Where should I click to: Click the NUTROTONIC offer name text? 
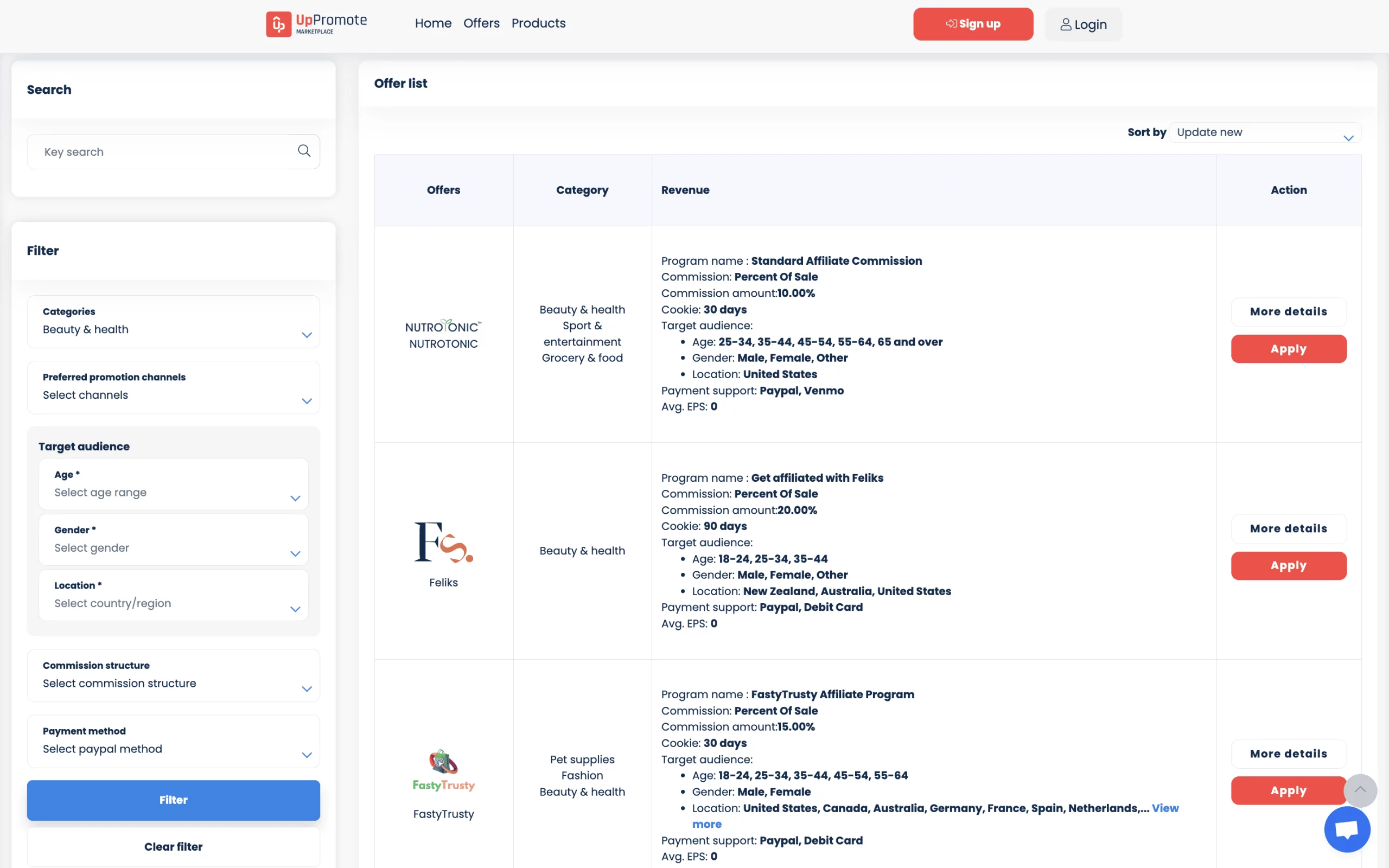point(443,344)
